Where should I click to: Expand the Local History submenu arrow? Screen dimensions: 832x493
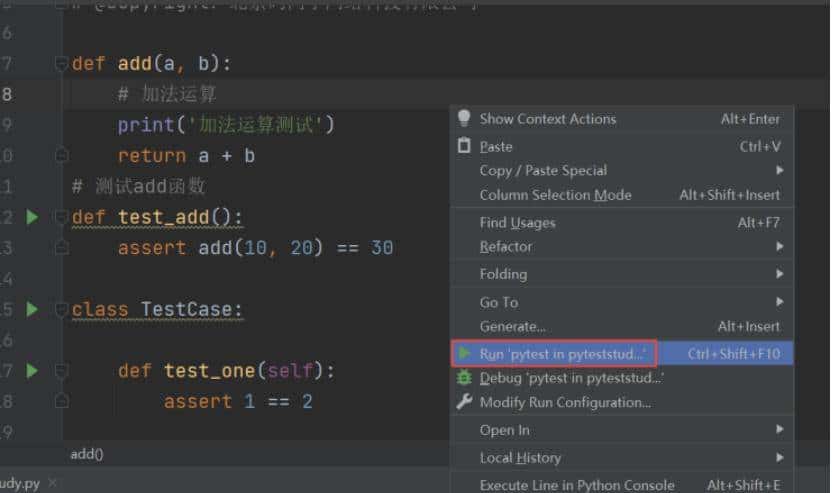tap(779, 457)
